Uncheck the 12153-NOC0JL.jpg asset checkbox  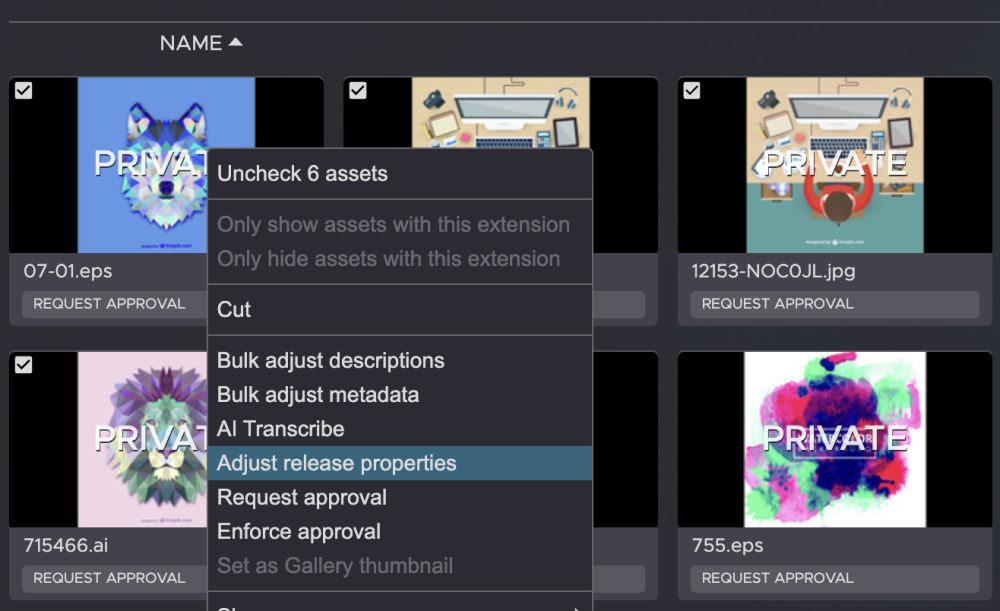point(692,91)
